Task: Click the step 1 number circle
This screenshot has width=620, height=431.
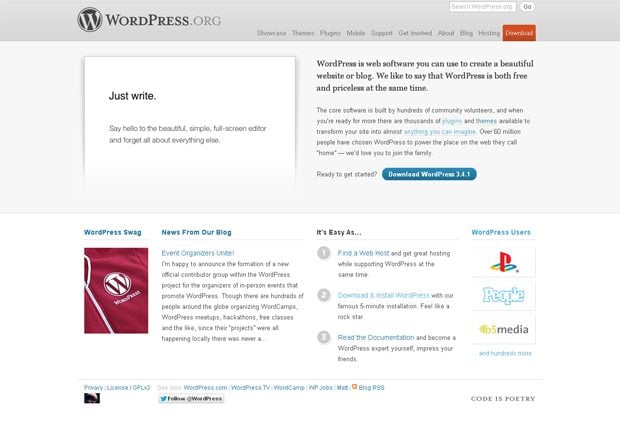Action: point(324,254)
